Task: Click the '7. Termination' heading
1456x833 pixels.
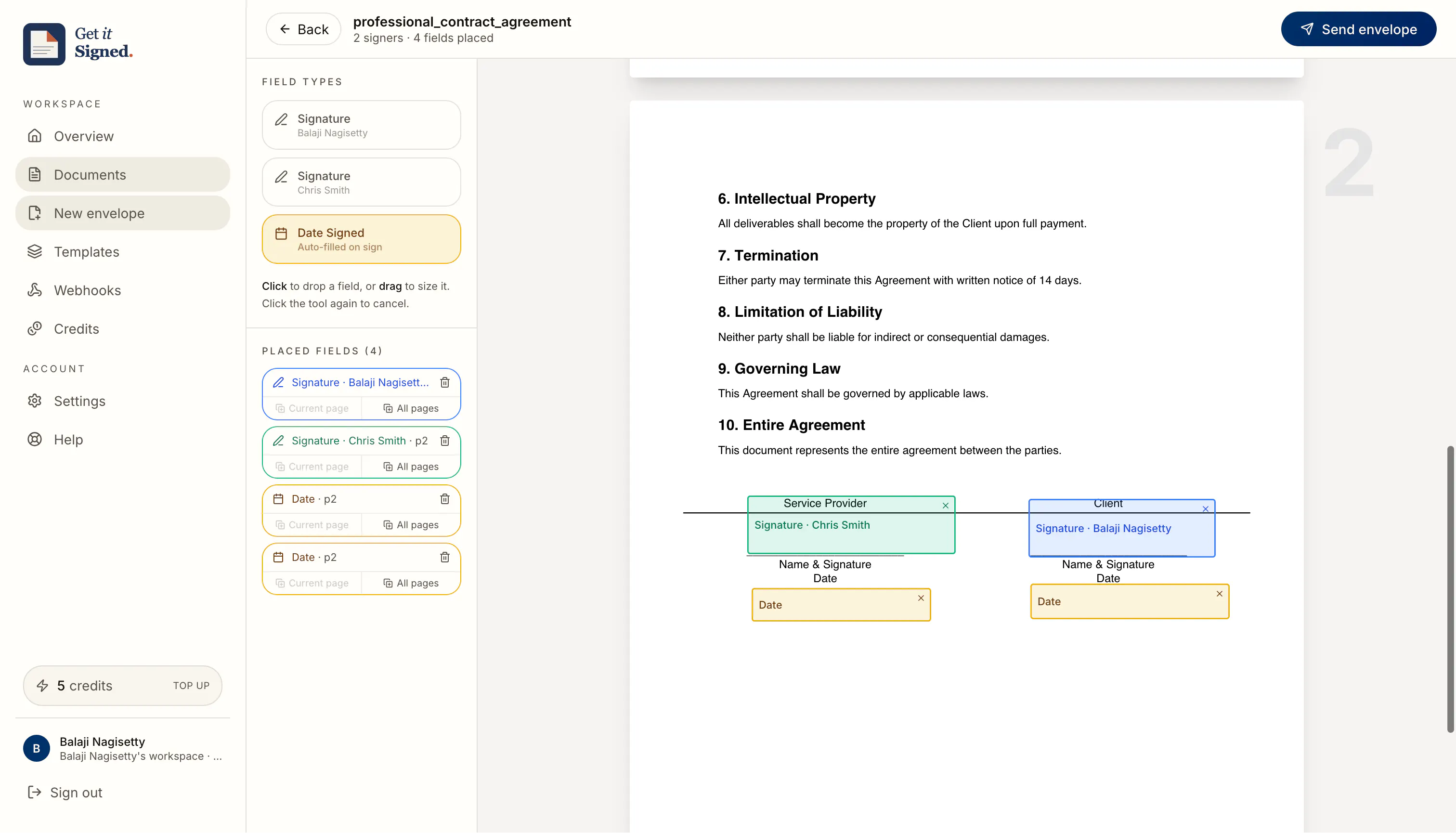Action: tap(768, 256)
